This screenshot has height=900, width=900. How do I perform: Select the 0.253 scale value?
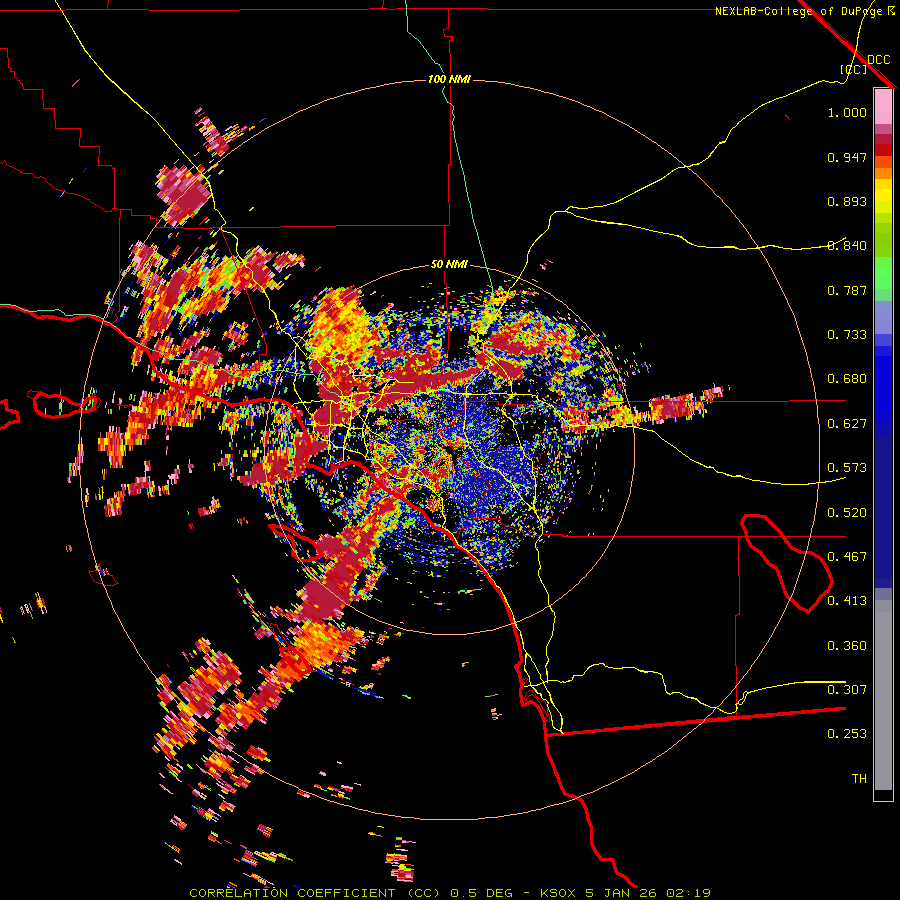847,734
